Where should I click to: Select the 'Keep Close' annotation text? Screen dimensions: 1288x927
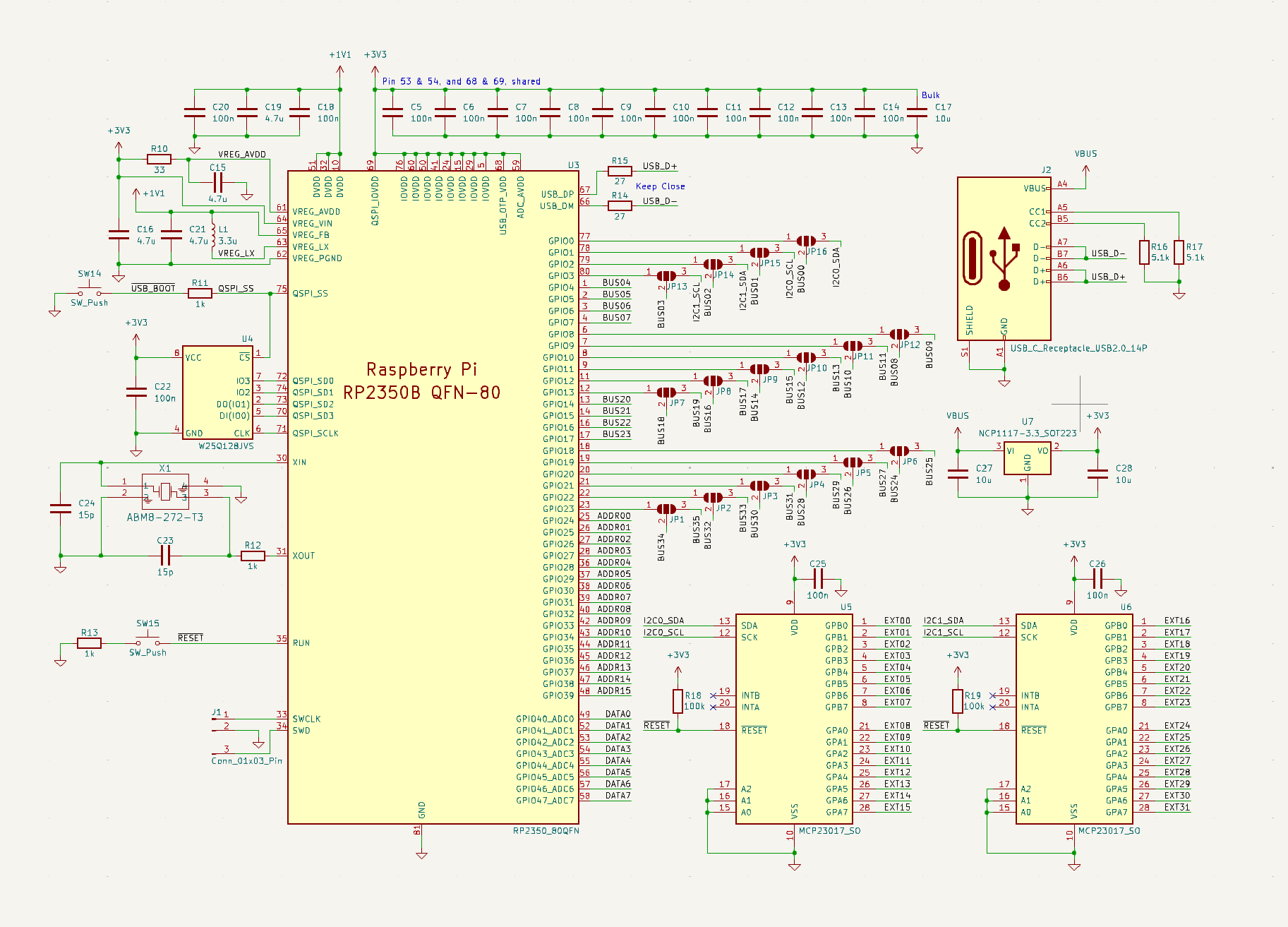click(x=661, y=186)
